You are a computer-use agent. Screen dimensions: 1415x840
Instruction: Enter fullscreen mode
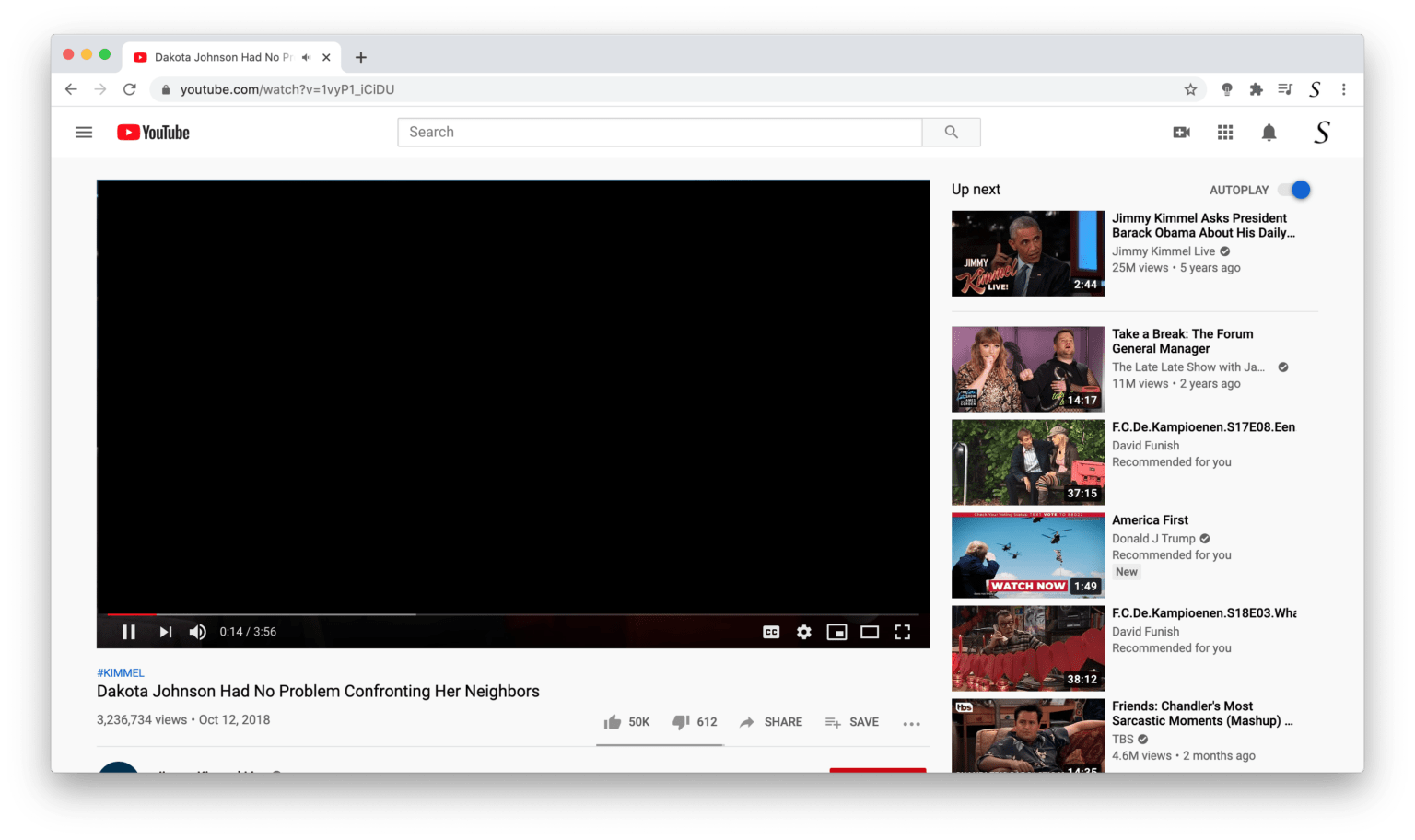[903, 632]
